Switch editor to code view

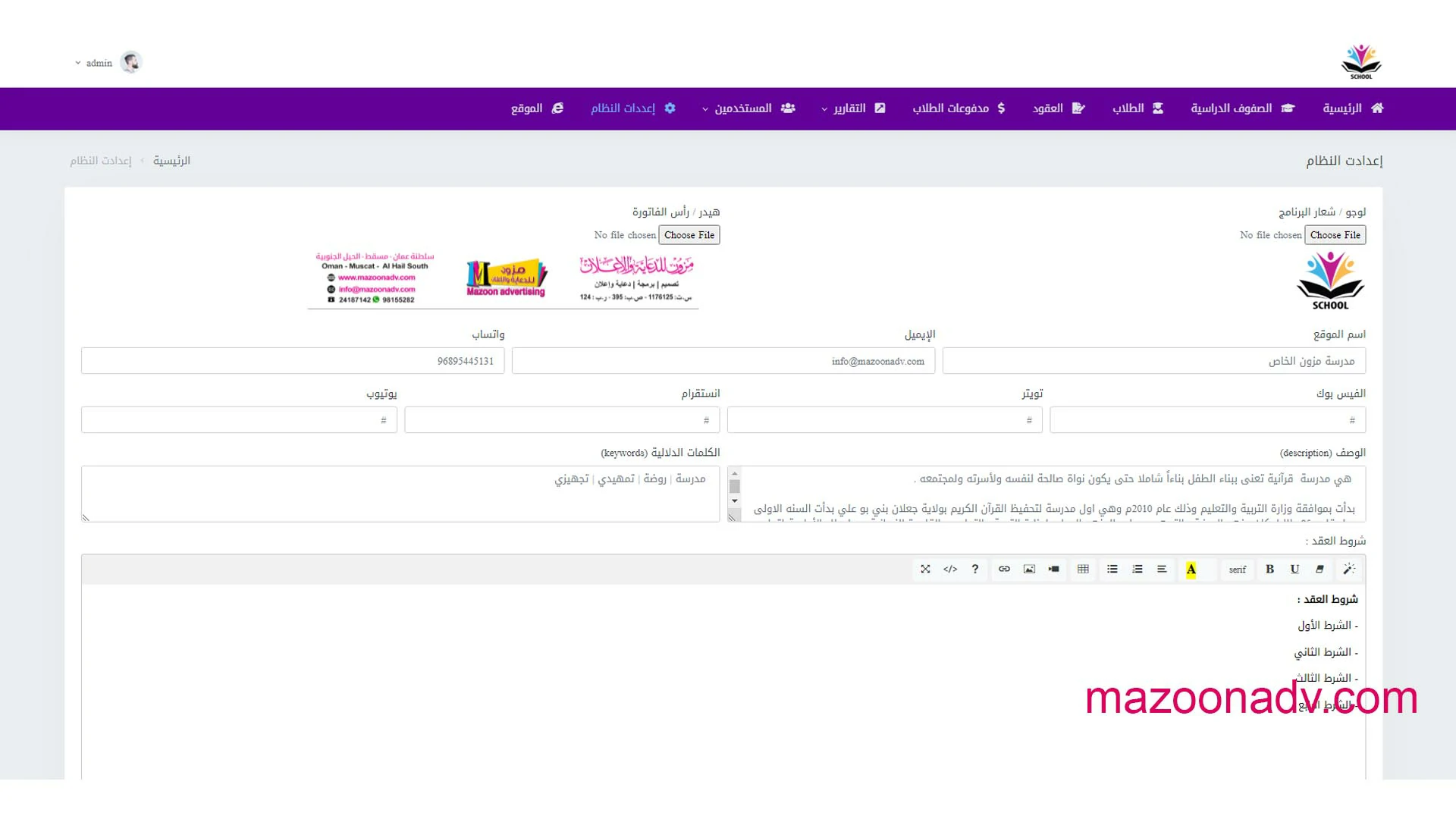[x=950, y=569]
